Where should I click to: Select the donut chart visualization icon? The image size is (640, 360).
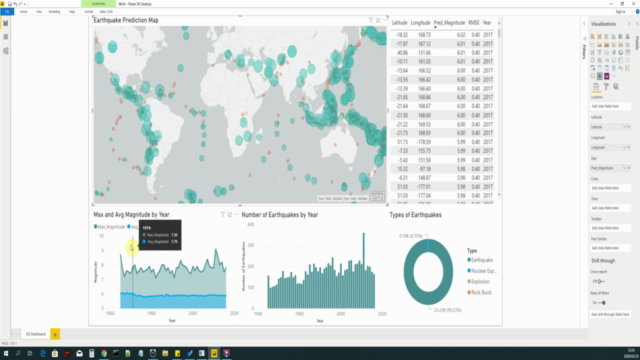tap(620, 52)
